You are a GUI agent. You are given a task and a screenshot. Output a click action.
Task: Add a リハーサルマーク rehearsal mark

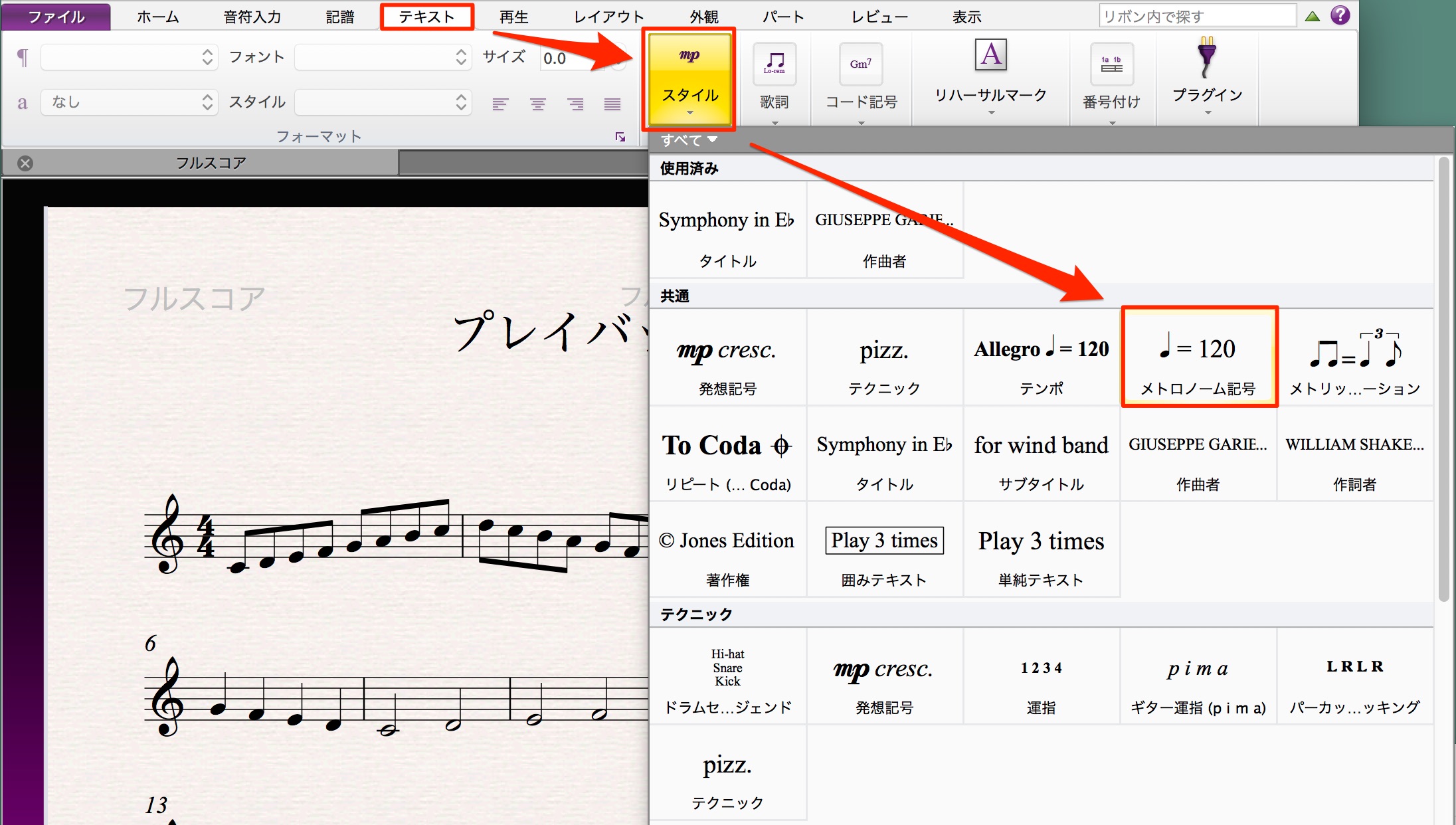click(x=991, y=76)
